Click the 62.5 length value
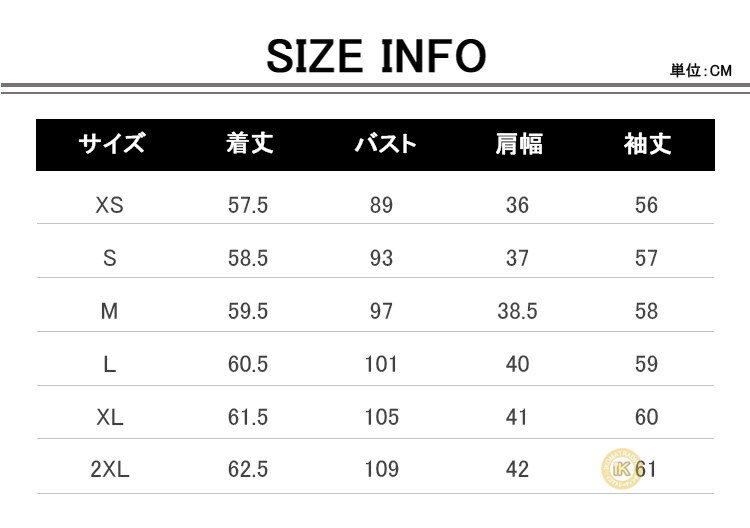 248,469
